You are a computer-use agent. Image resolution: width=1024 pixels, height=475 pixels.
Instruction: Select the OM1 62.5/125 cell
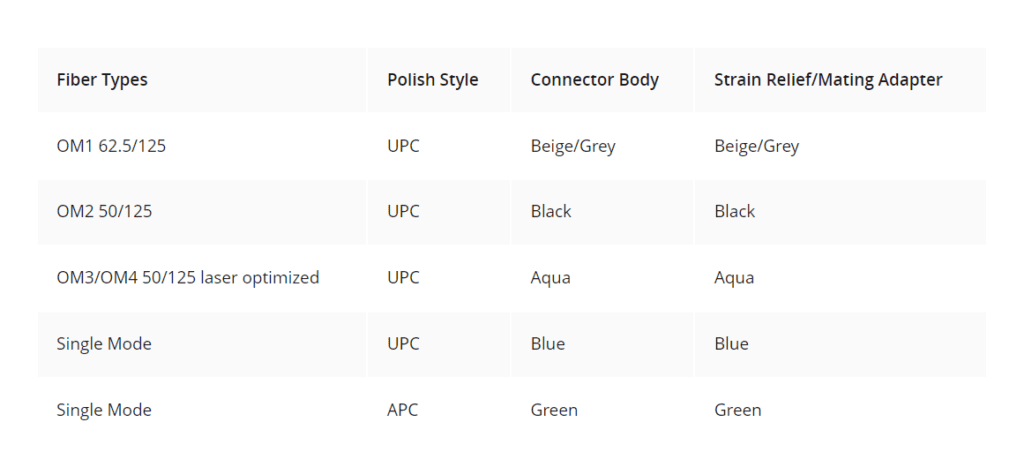[x=111, y=146]
